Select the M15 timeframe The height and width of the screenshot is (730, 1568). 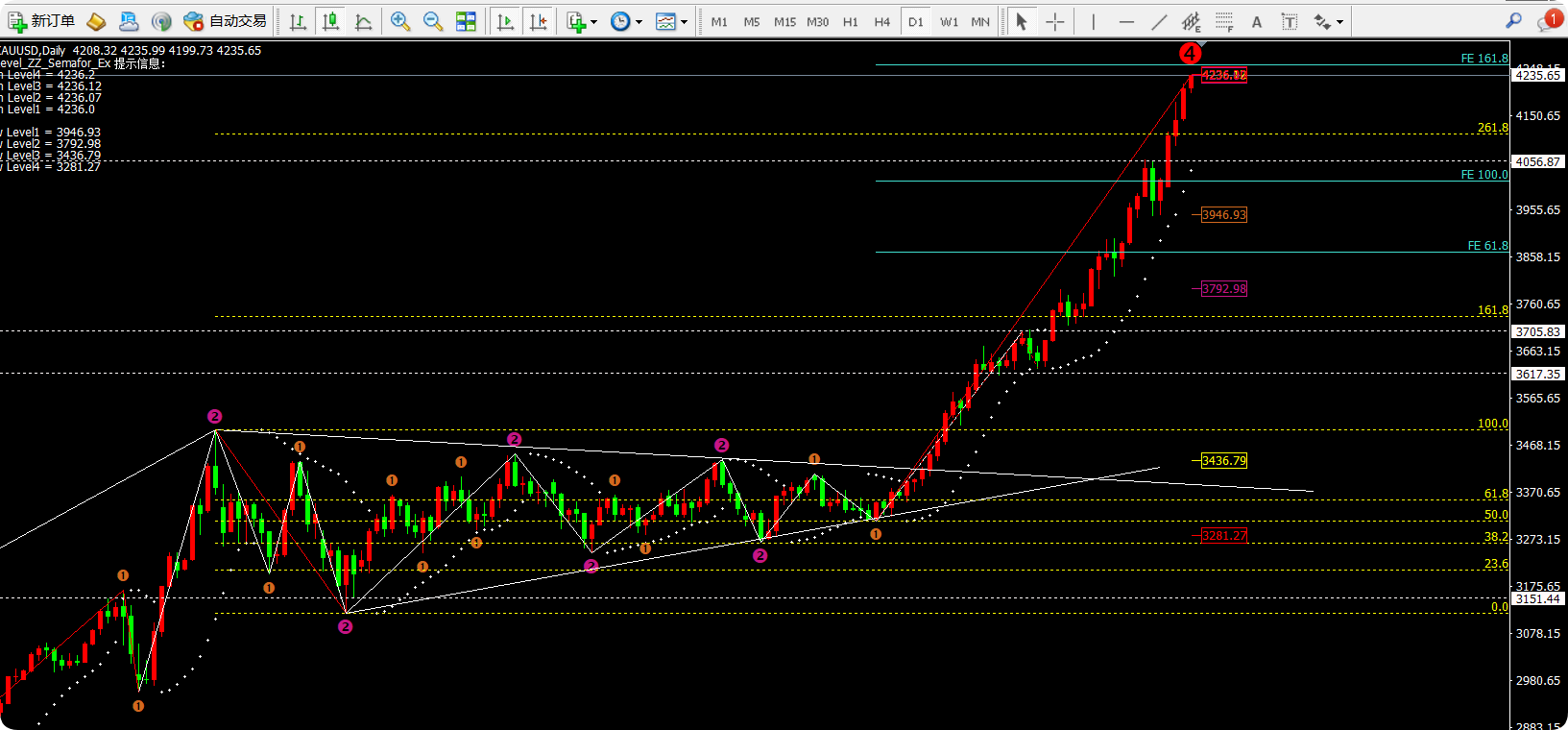784,21
